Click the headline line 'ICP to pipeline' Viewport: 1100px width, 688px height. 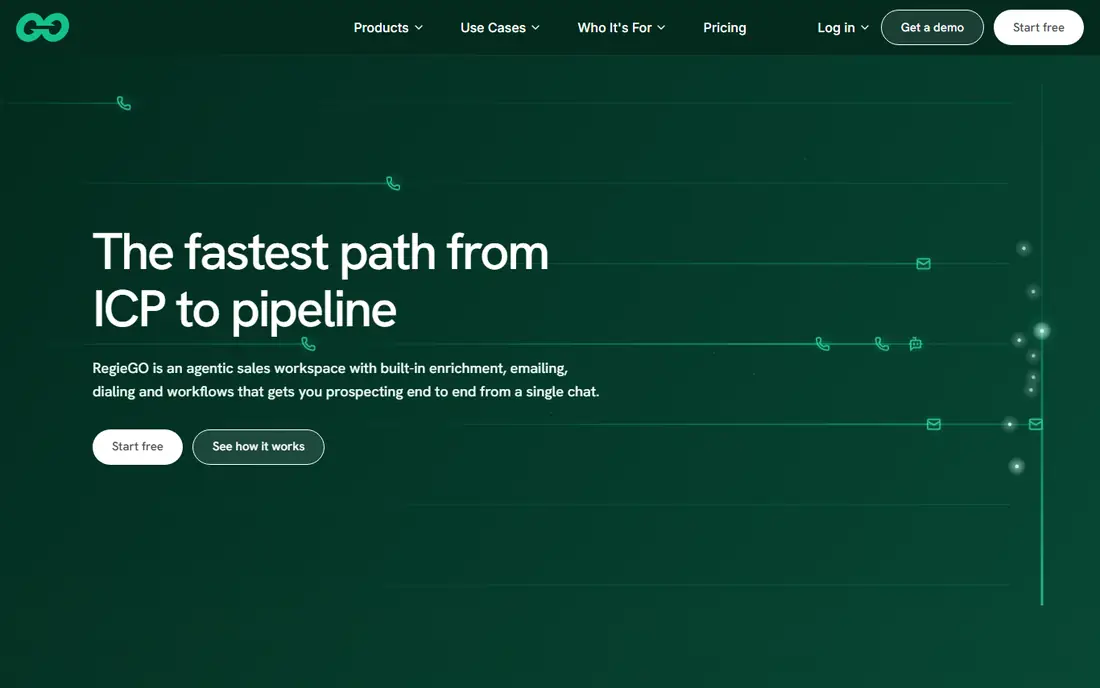point(245,311)
